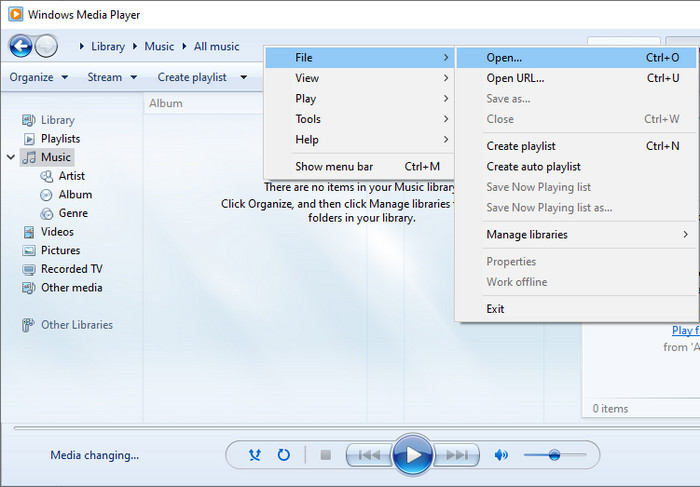The image size is (700, 487).
Task: Click the Create playlist toolbar button
Action: point(192,77)
